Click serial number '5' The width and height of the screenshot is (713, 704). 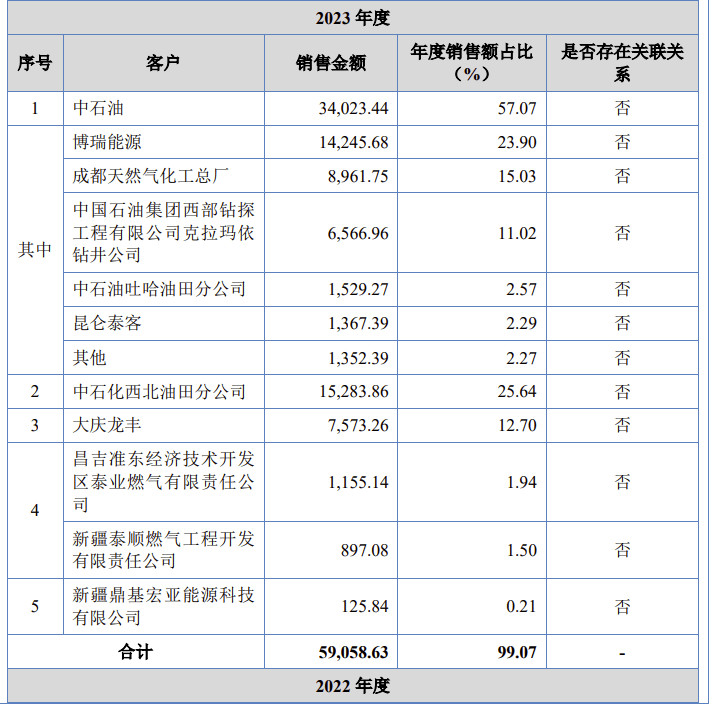35,606
